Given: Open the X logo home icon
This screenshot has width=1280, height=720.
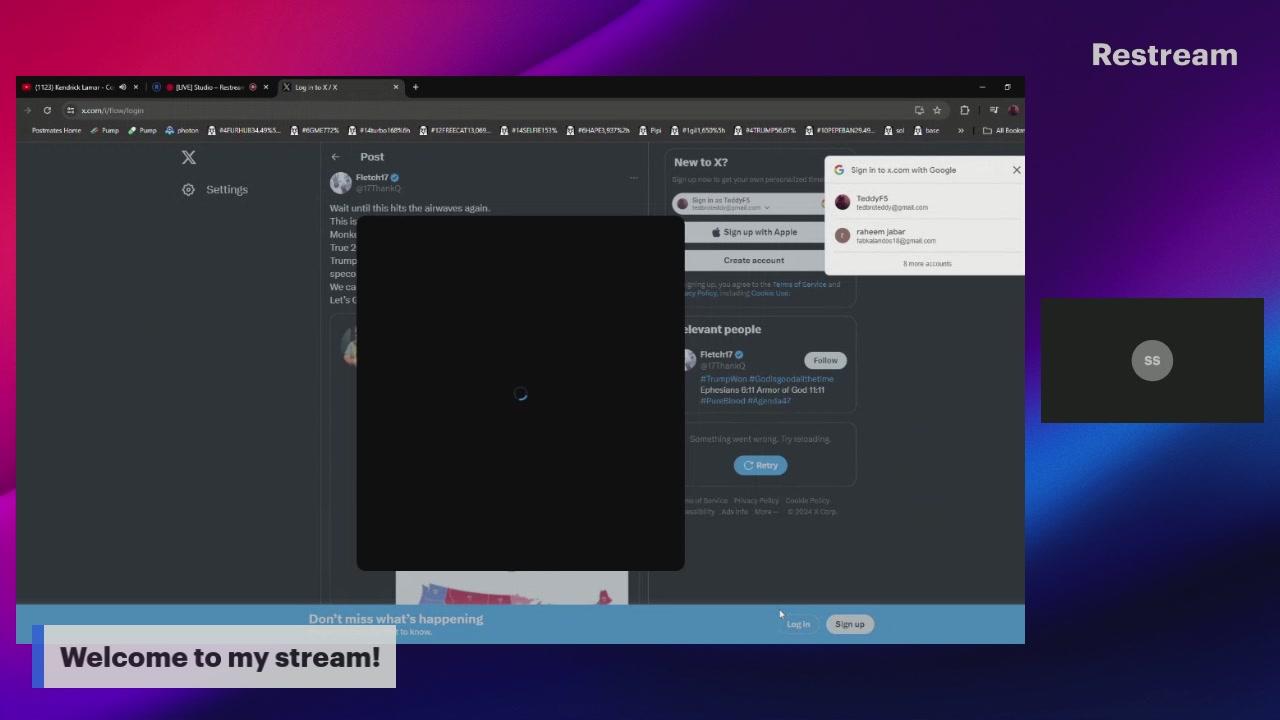Looking at the screenshot, I should [x=189, y=157].
